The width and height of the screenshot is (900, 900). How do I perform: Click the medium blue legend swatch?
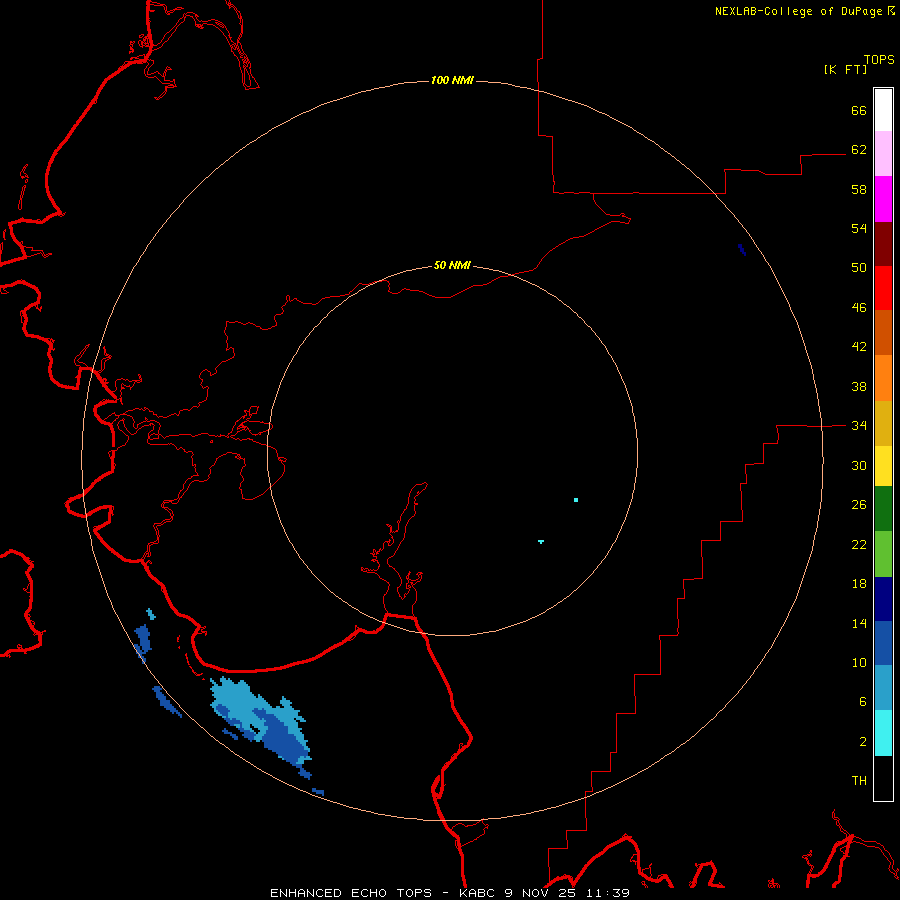click(x=883, y=643)
